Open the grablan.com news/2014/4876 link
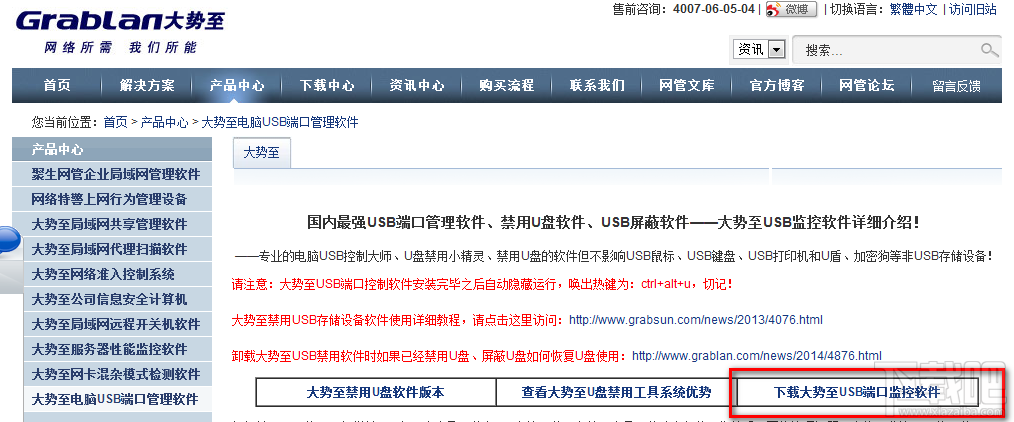Image resolution: width=1014 pixels, height=422 pixels. pos(757,355)
